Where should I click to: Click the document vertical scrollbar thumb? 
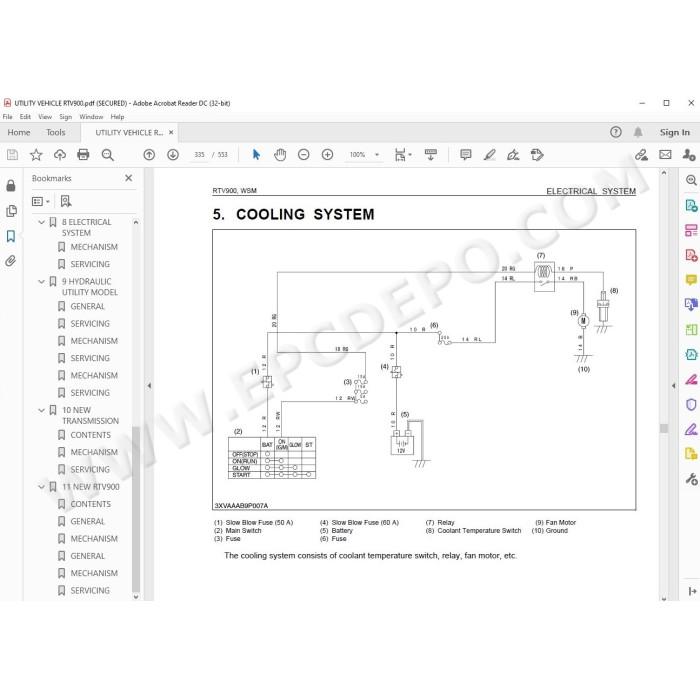click(664, 429)
